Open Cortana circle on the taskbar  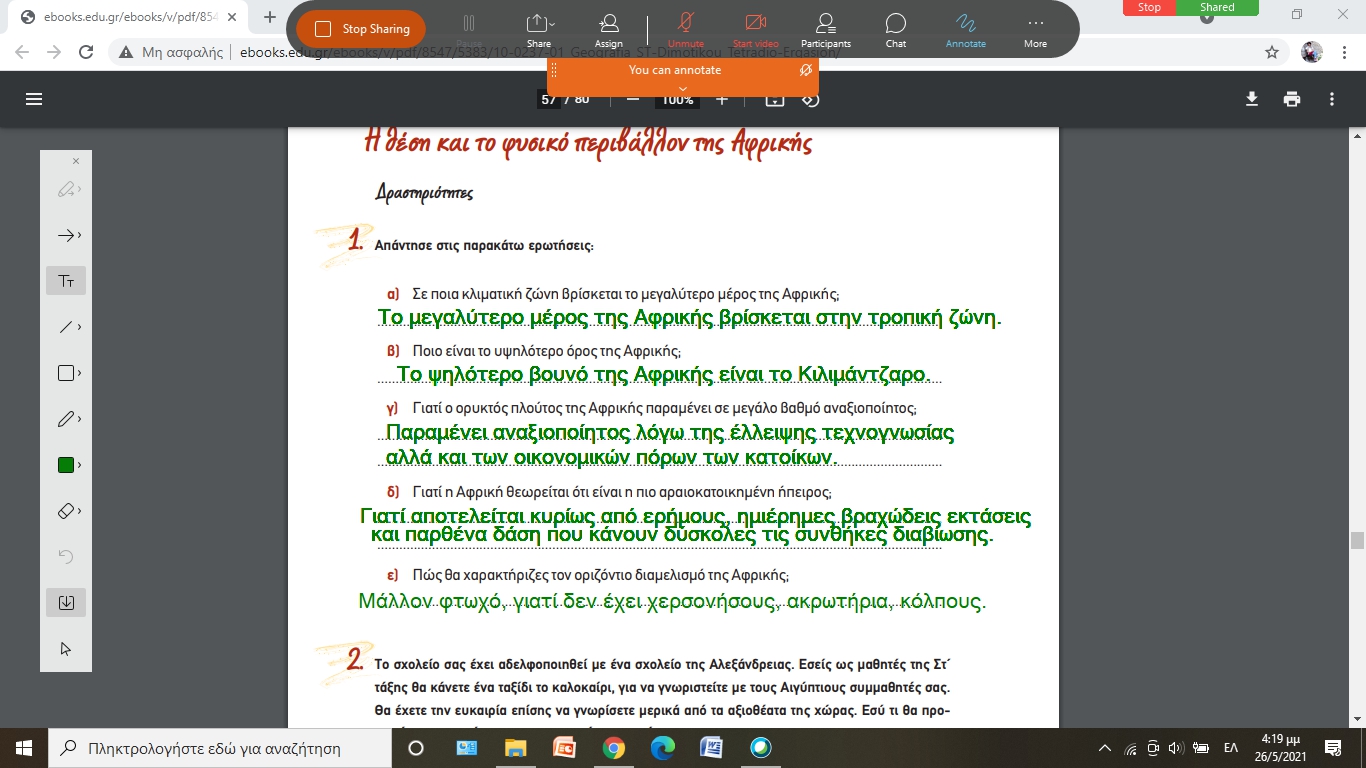[x=416, y=748]
